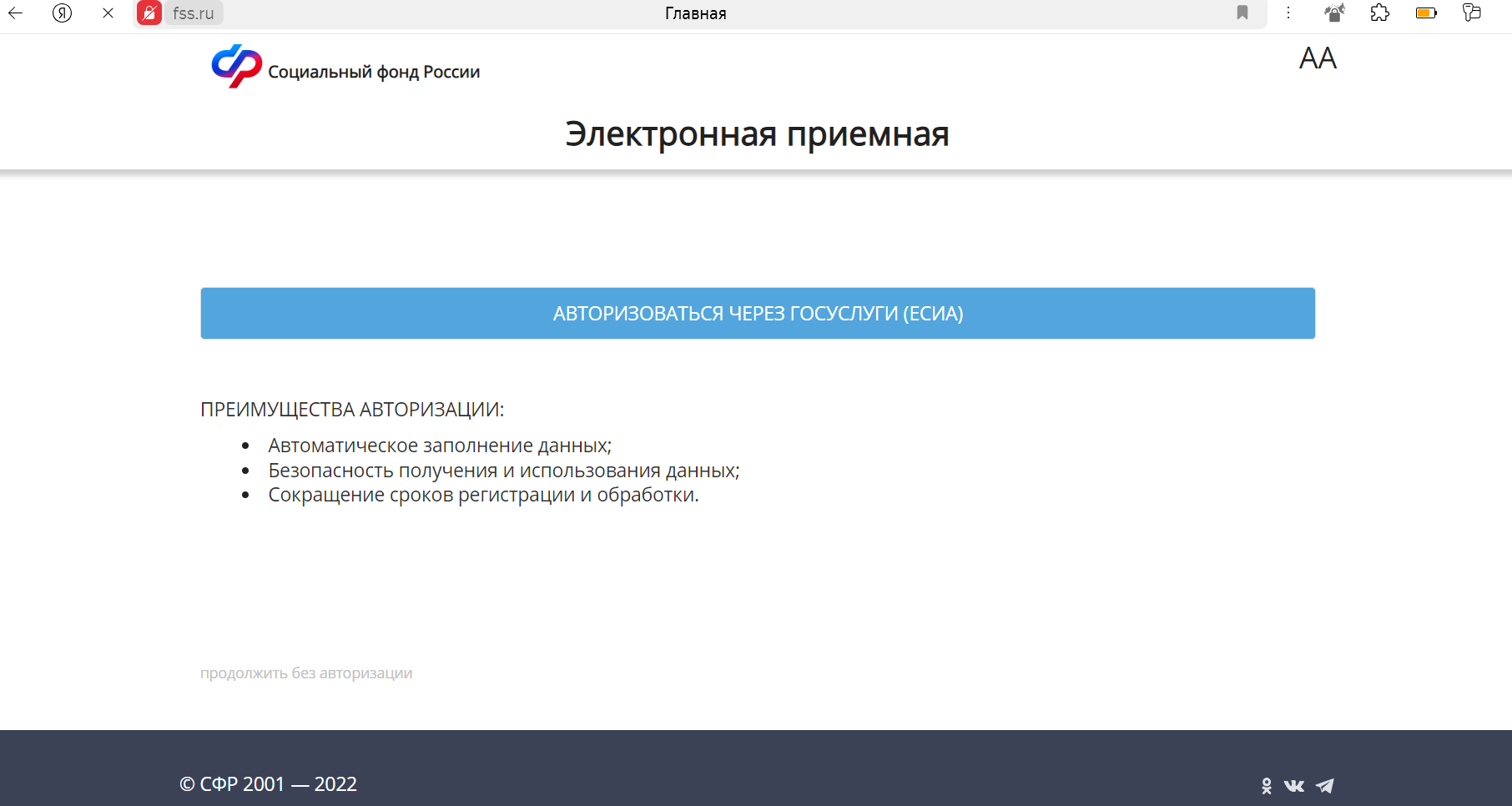Click the AA text size control
This screenshot has width=1512, height=806.
point(1317,58)
